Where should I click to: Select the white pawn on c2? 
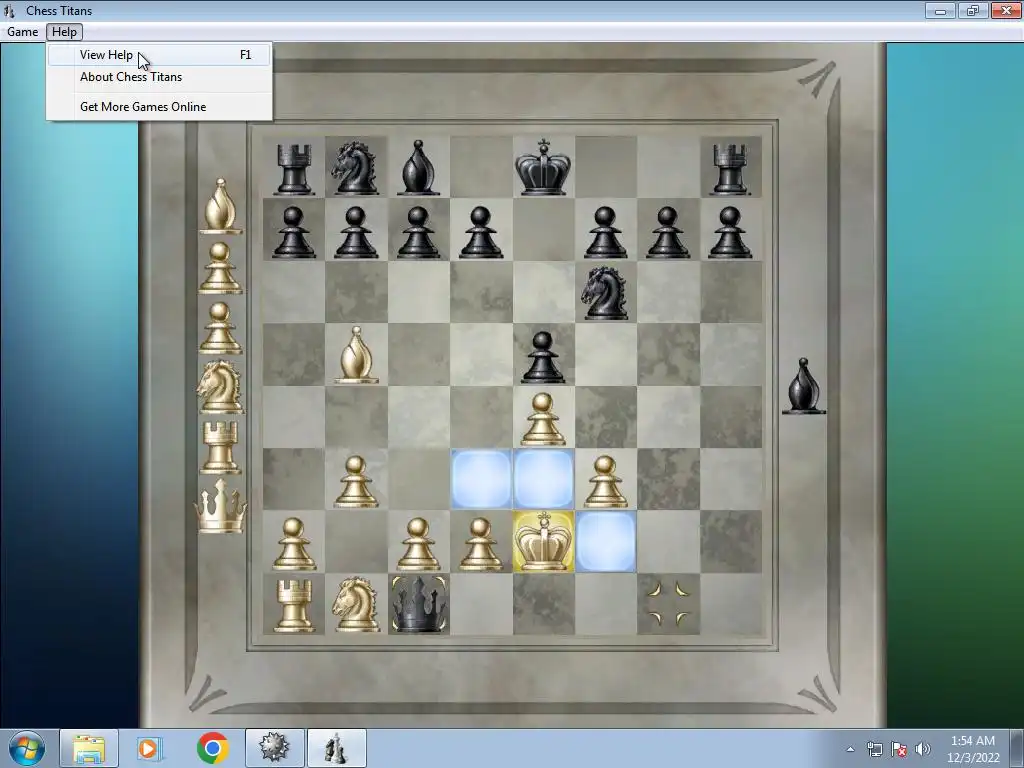coord(419,544)
